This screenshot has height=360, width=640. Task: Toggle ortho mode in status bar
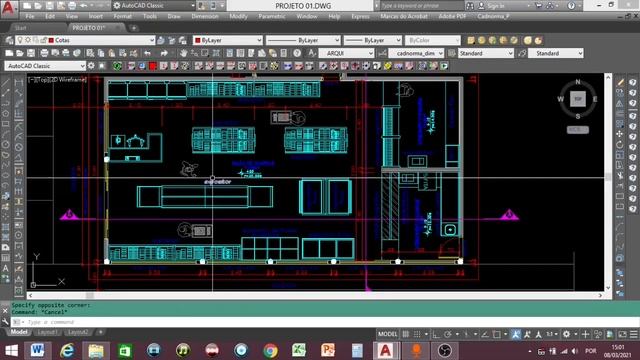pos(436,334)
